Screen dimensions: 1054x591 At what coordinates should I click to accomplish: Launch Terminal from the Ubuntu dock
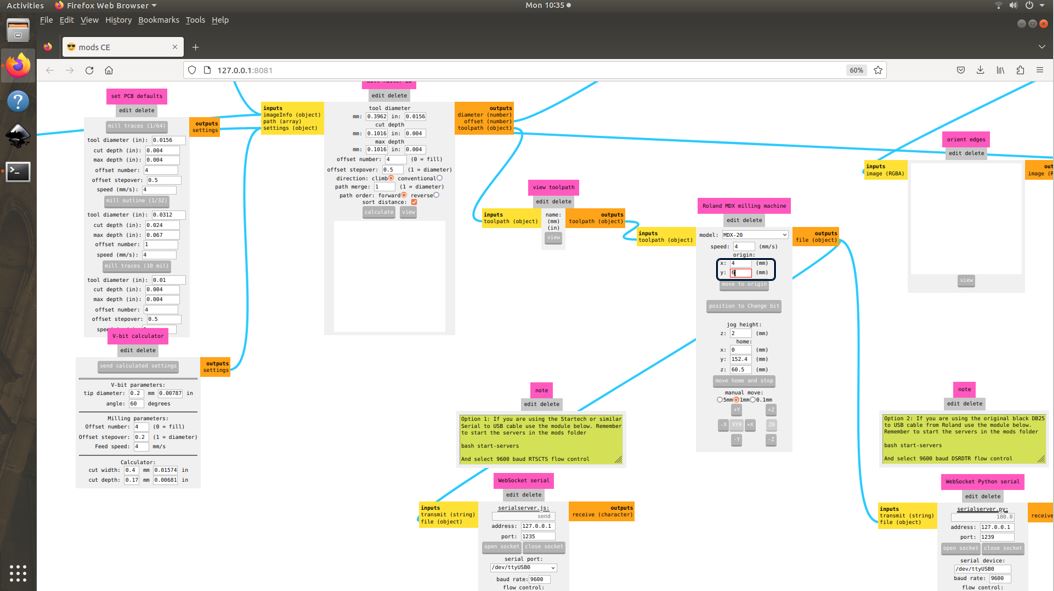coord(18,171)
